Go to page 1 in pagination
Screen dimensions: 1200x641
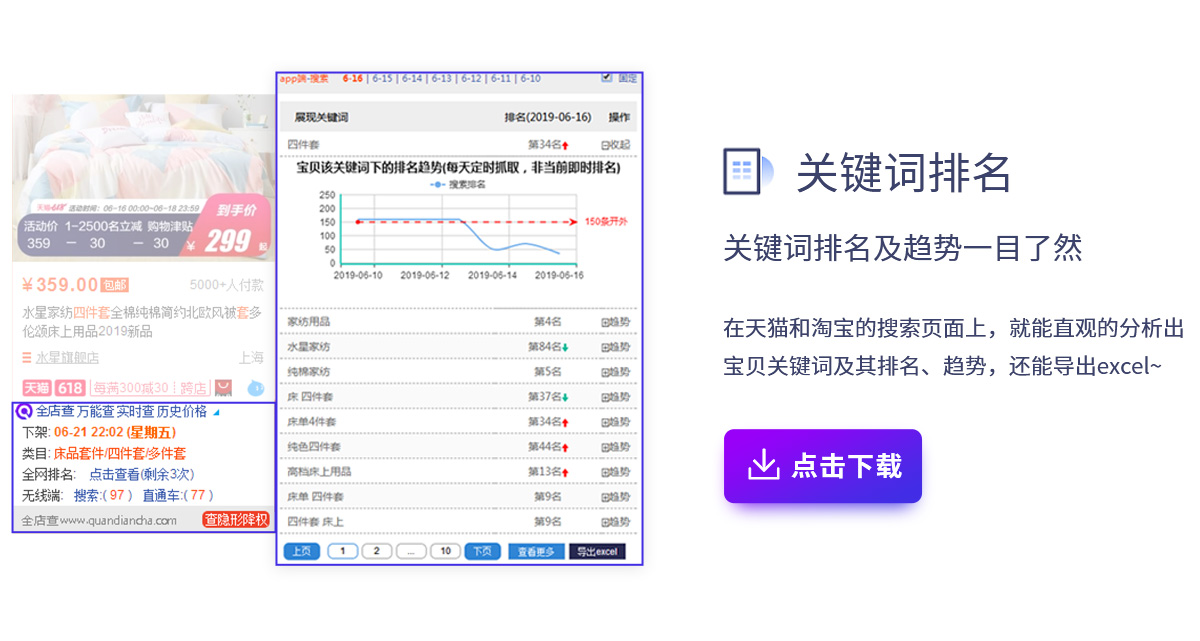point(342,551)
